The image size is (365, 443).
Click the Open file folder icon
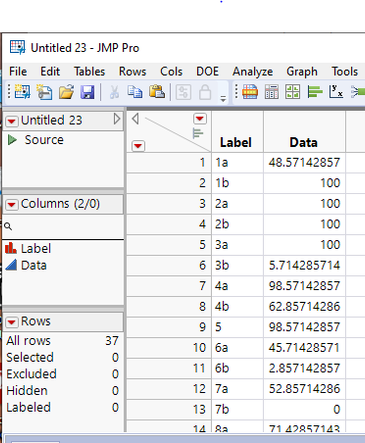(x=66, y=92)
